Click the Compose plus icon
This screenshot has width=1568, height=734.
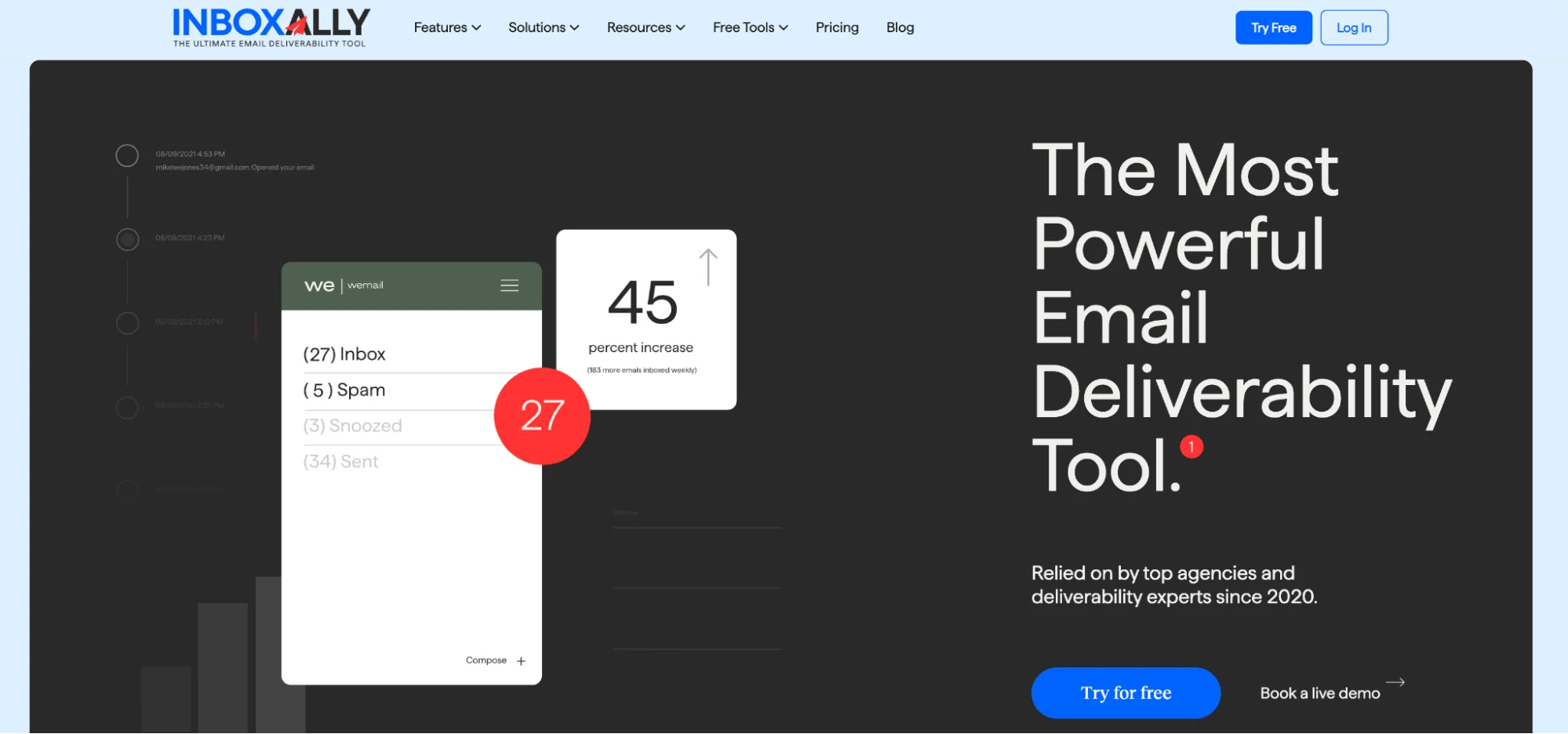[521, 661]
